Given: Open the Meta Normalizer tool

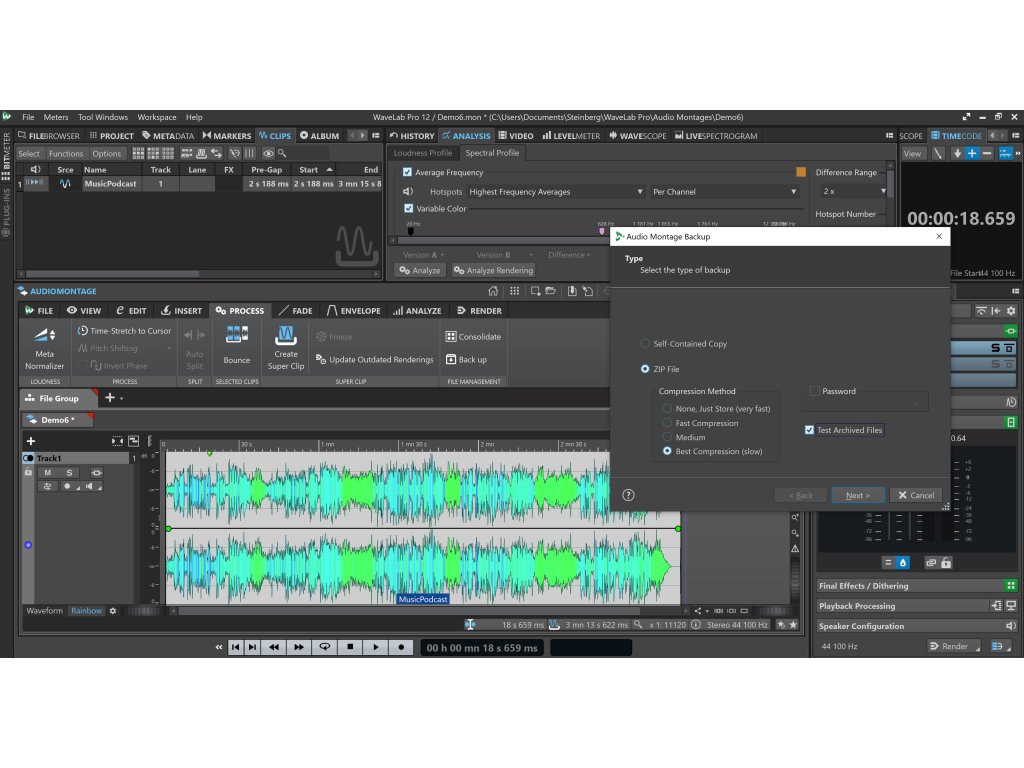Looking at the screenshot, I should [44, 351].
